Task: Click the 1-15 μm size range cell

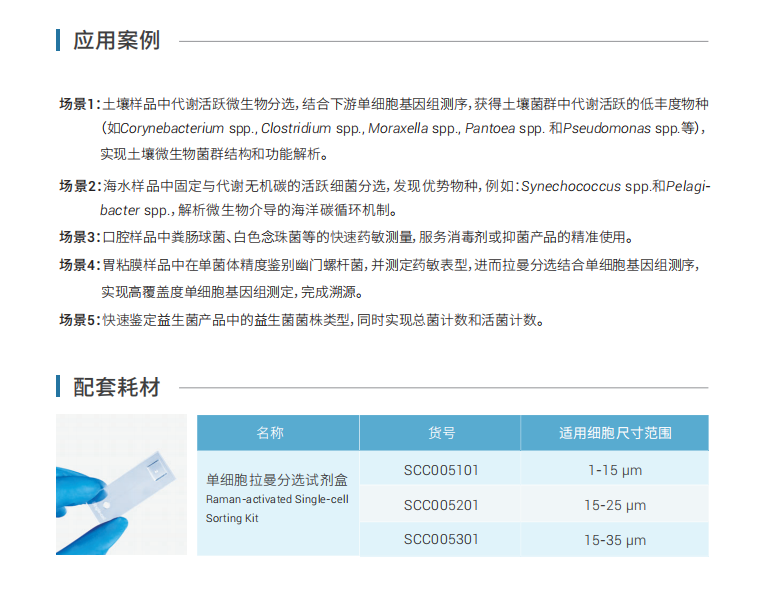Action: pyautogui.click(x=614, y=469)
